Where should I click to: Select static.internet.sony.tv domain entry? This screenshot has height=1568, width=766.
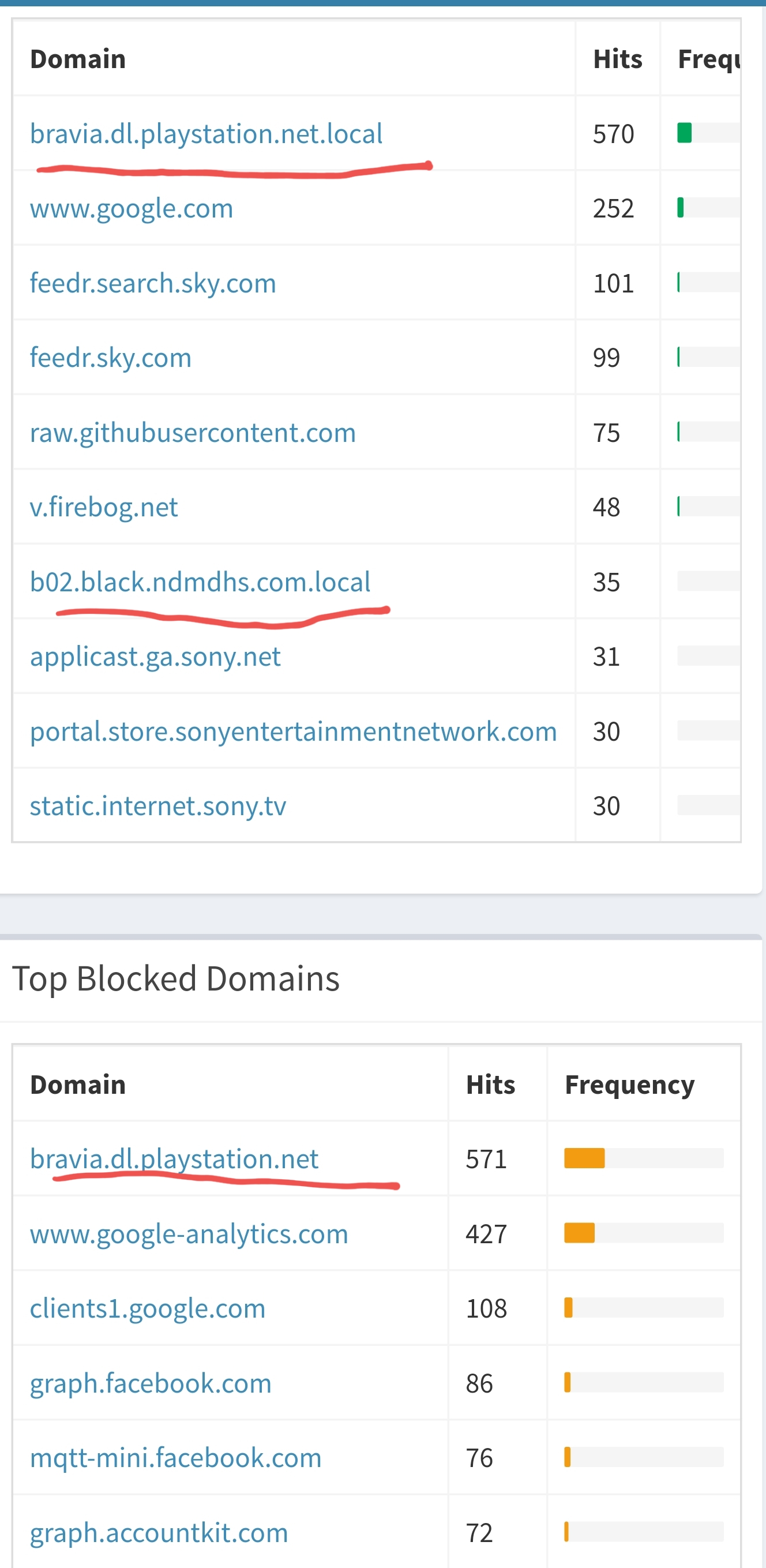[159, 805]
